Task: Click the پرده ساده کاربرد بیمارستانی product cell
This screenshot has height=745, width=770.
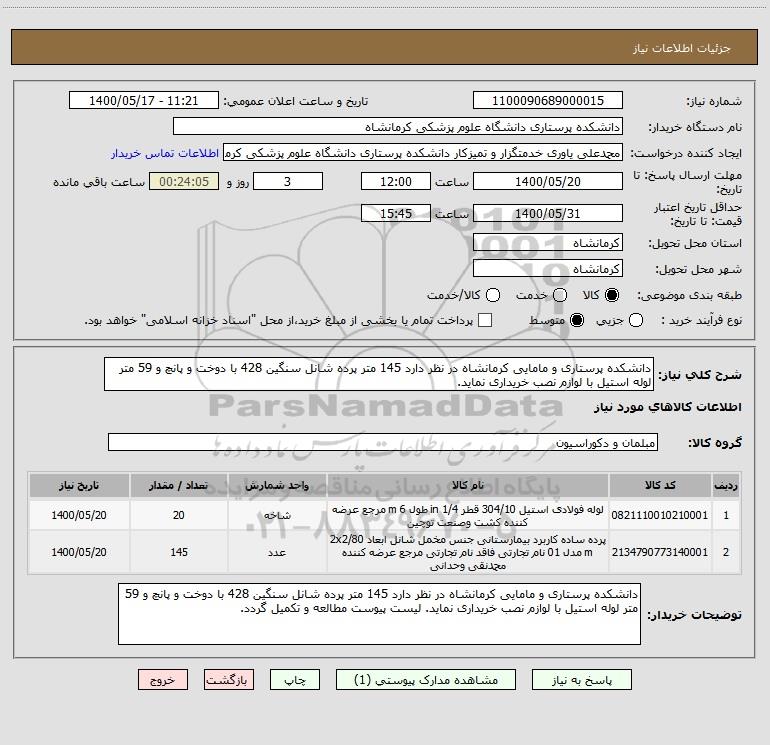Action: (x=468, y=552)
